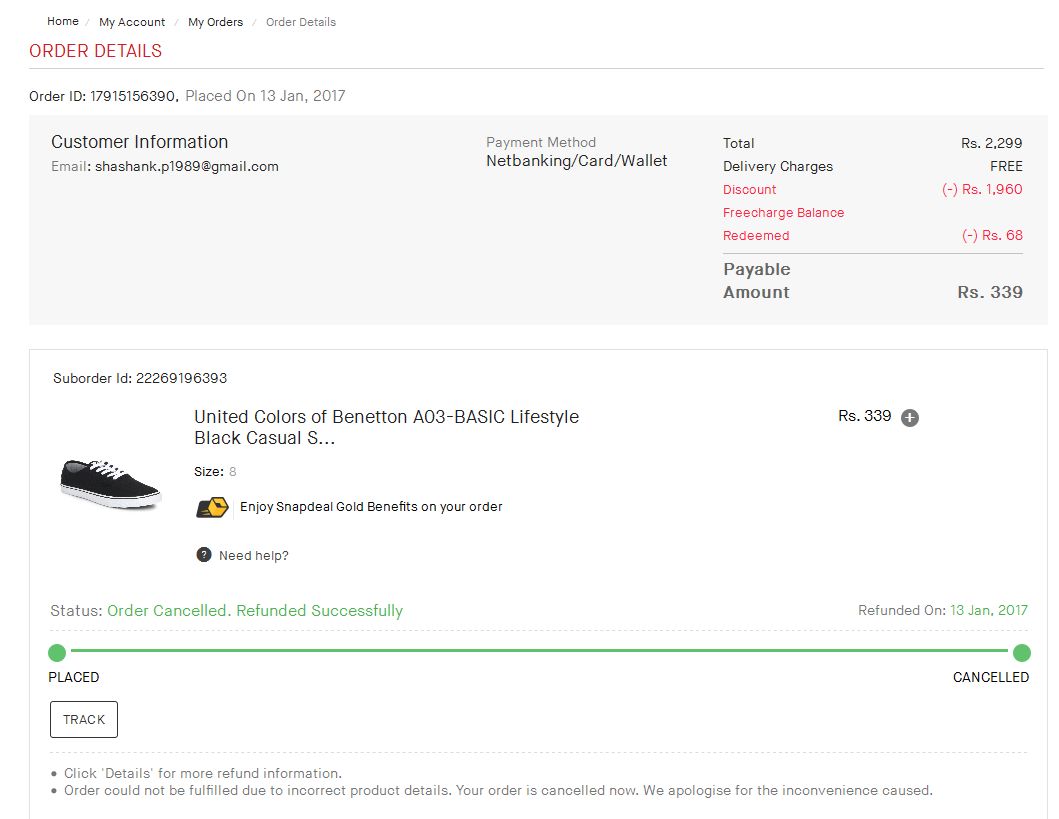Click the Snapdeal Gold badge icon
Screen dimensions: 1059x819
(x=212, y=507)
